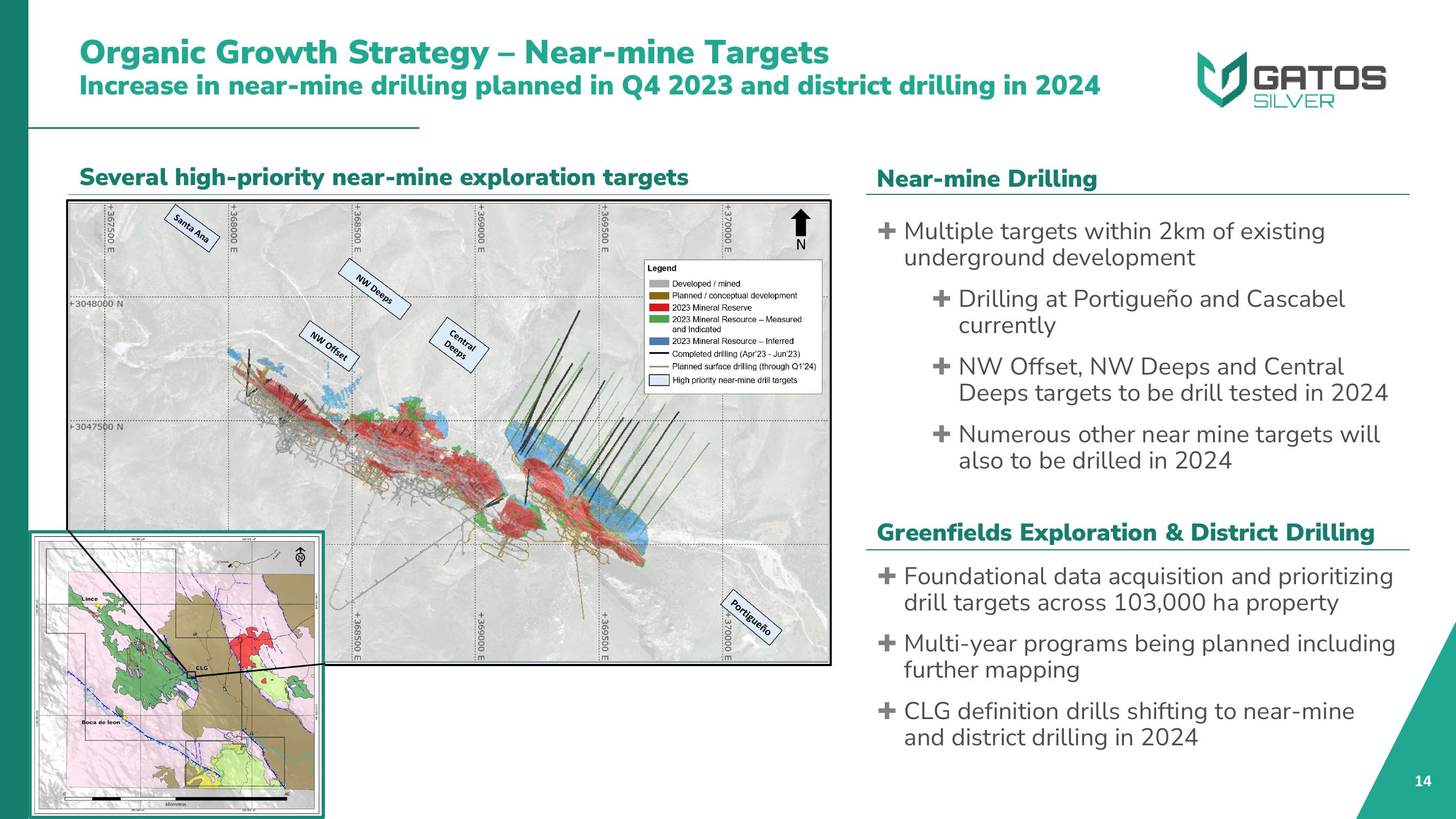Click the Lince label on inset map
The image size is (1456, 819).
pyautogui.click(x=90, y=598)
